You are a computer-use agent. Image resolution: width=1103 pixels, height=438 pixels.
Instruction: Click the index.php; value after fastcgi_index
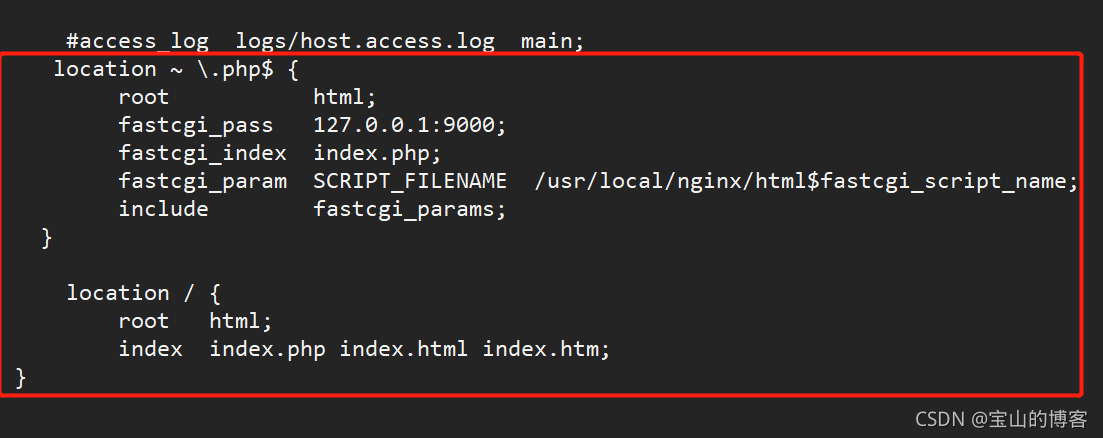point(377,154)
